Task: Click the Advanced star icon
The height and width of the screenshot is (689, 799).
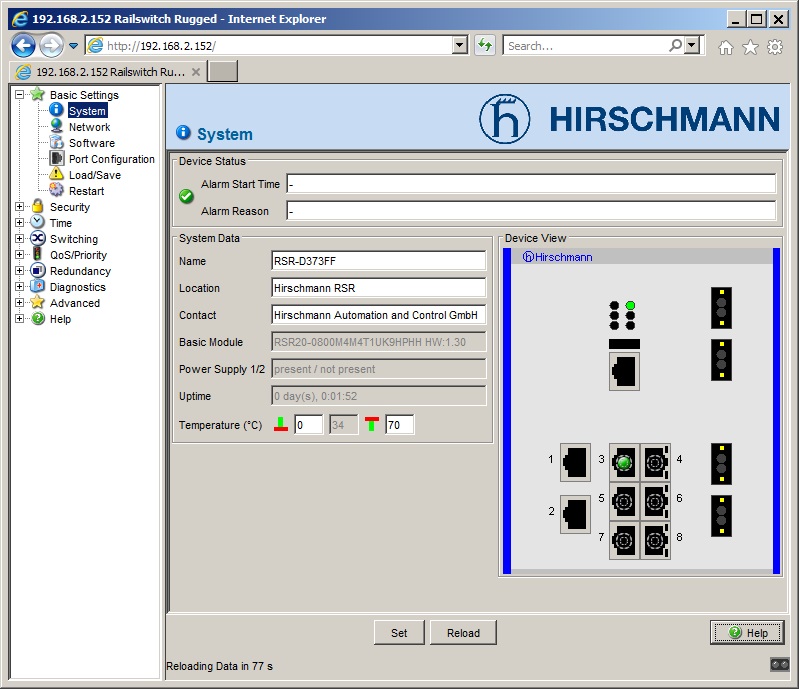Action: click(x=37, y=302)
